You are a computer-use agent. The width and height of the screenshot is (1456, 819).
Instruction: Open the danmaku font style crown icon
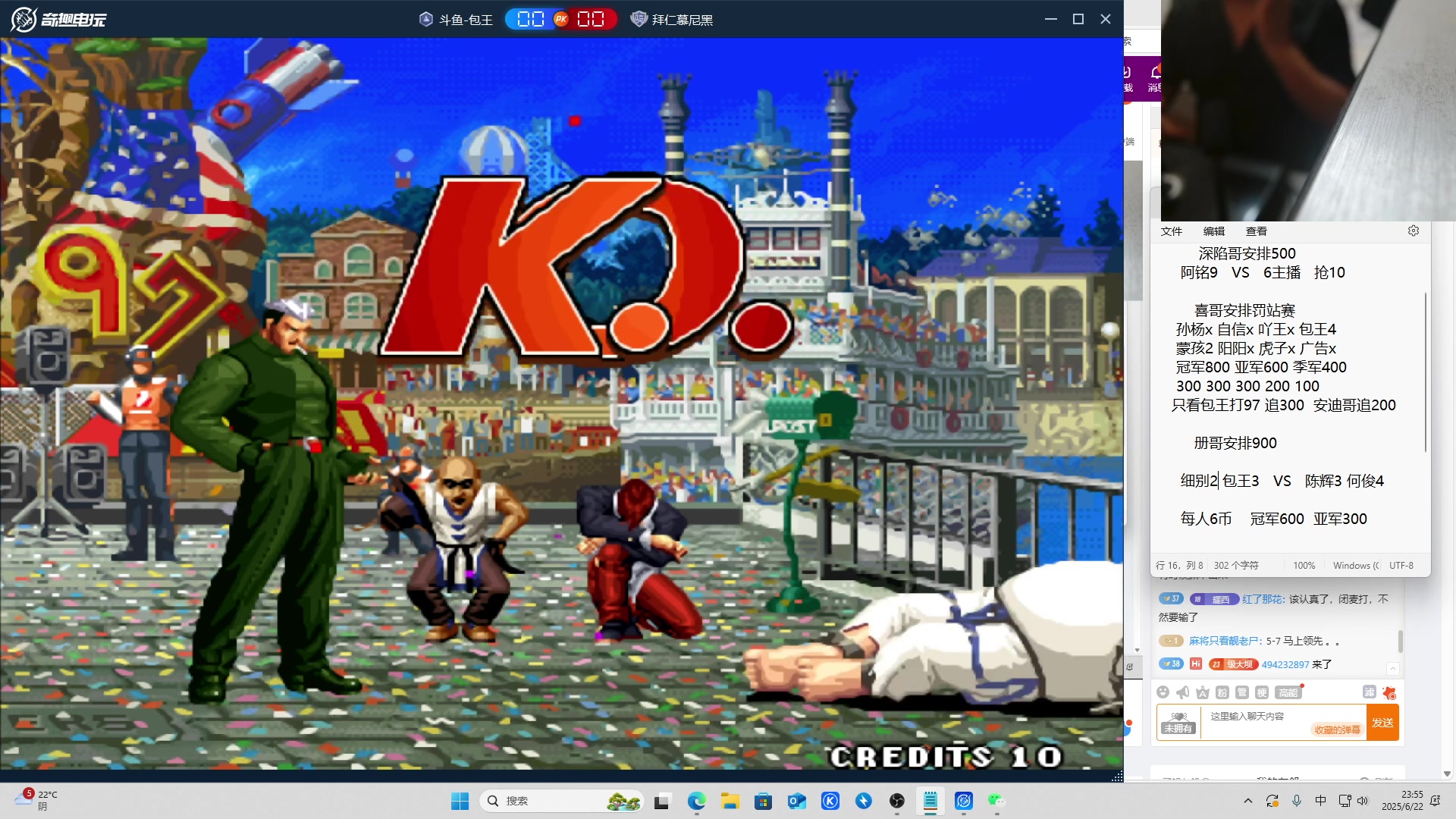click(x=1203, y=692)
